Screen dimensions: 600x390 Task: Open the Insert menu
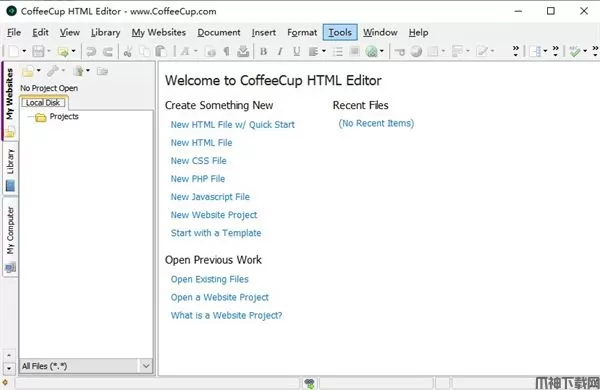pyautogui.click(x=264, y=33)
